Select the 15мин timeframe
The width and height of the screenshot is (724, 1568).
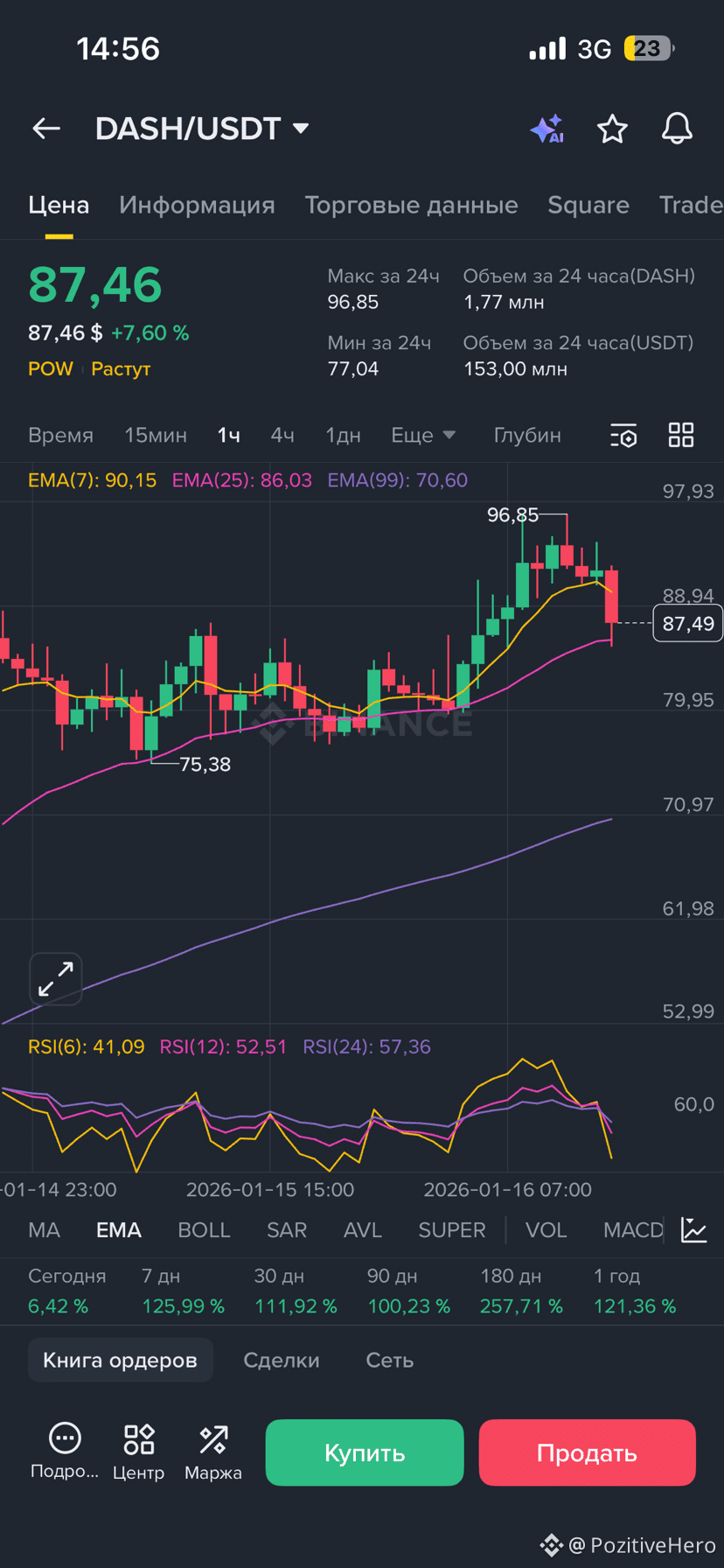(156, 435)
